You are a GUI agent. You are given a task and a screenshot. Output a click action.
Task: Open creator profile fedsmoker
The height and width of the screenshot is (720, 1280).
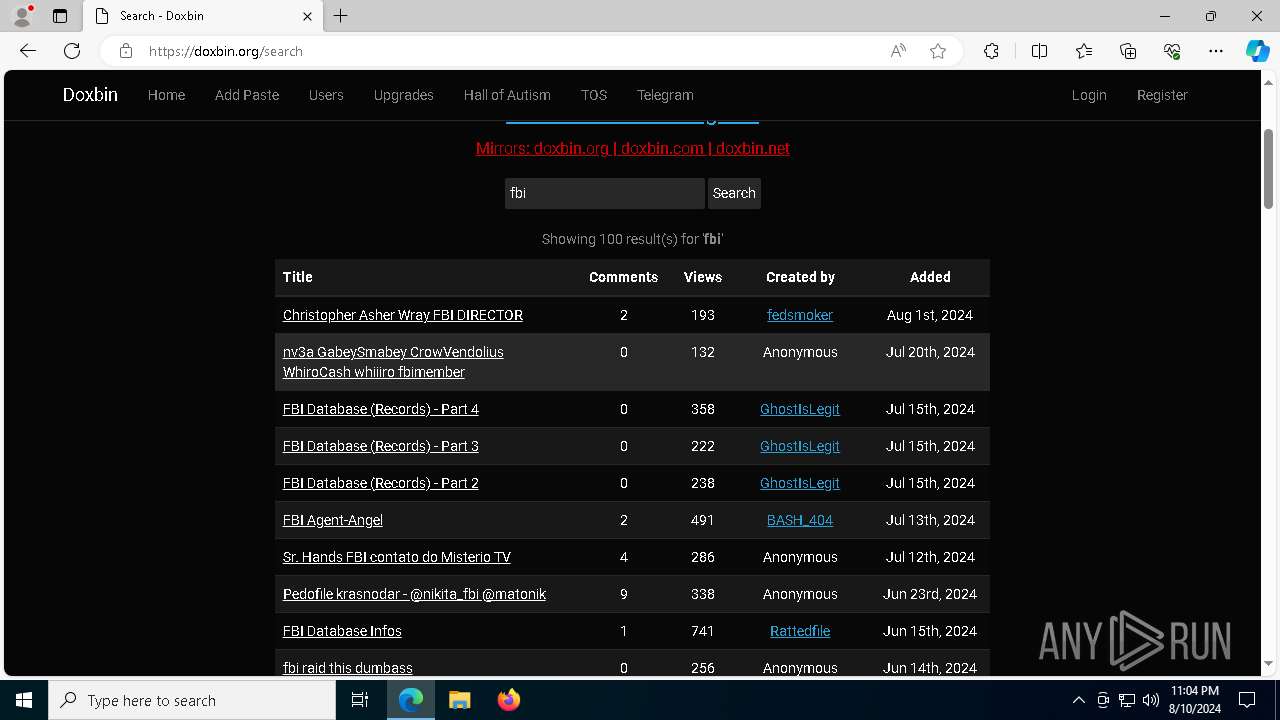pos(800,315)
